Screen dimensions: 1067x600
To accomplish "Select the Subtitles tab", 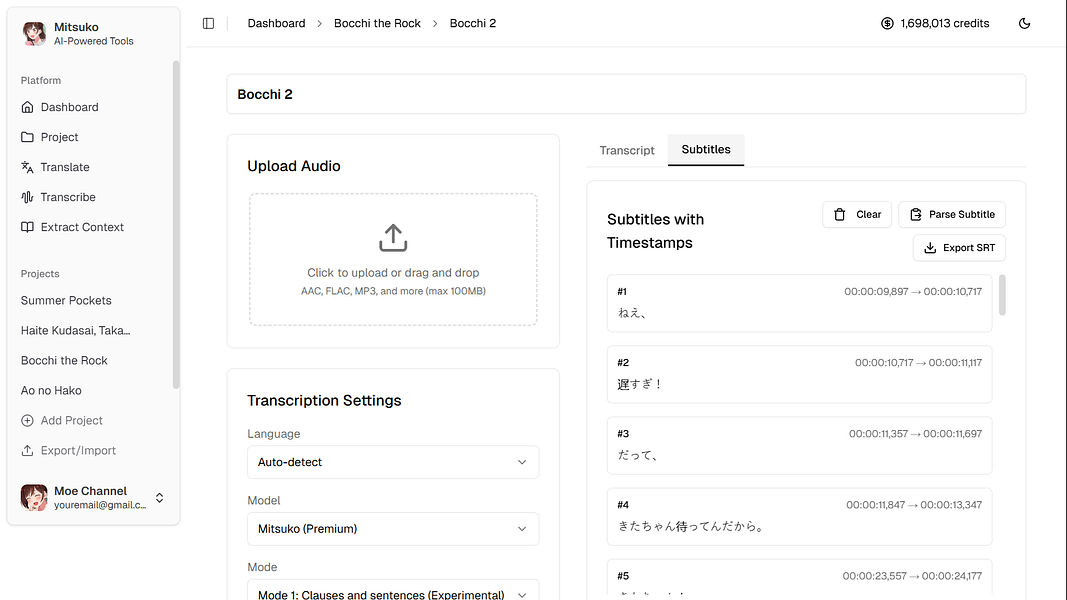I will [x=706, y=150].
